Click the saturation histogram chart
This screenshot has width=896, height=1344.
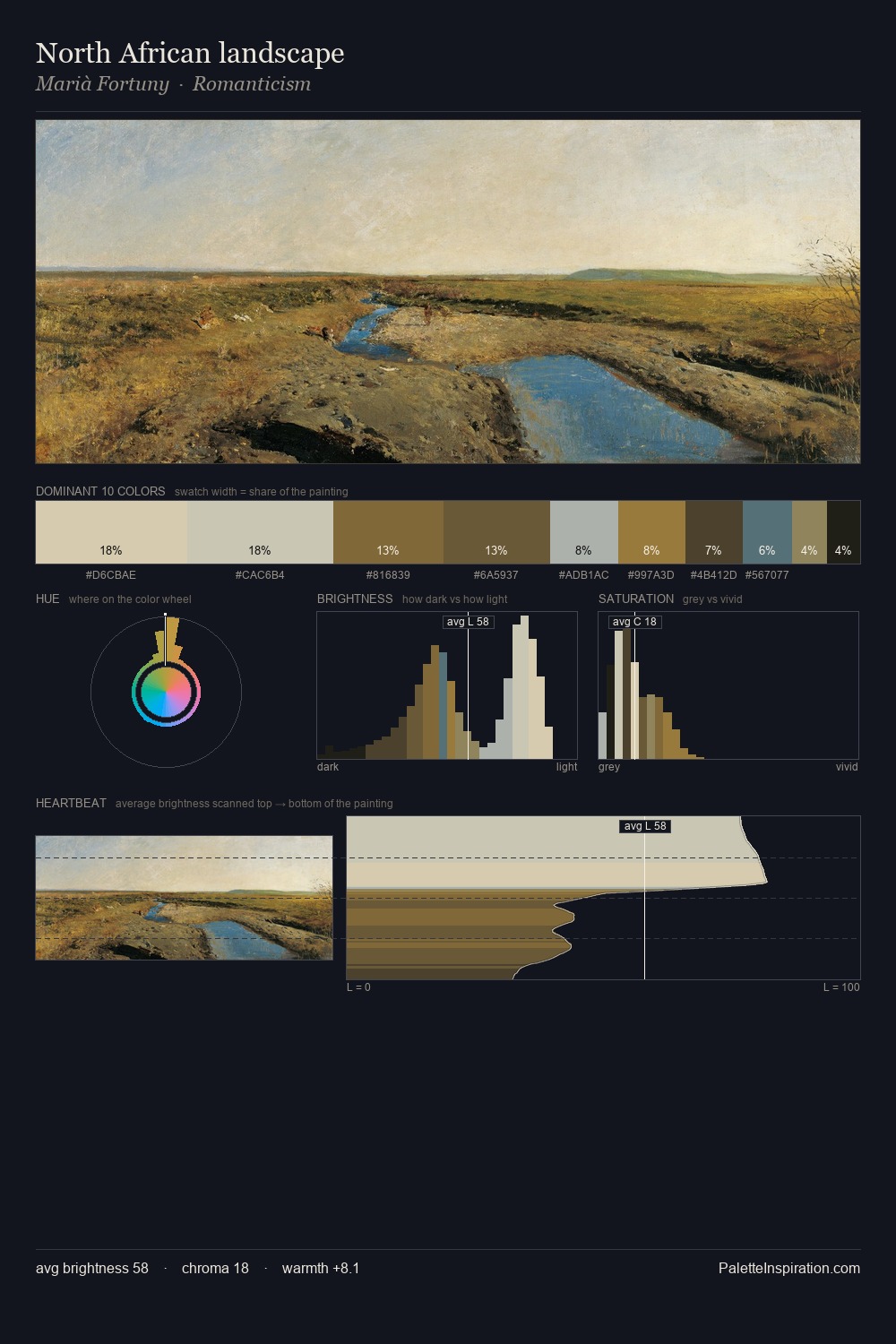pos(728,685)
